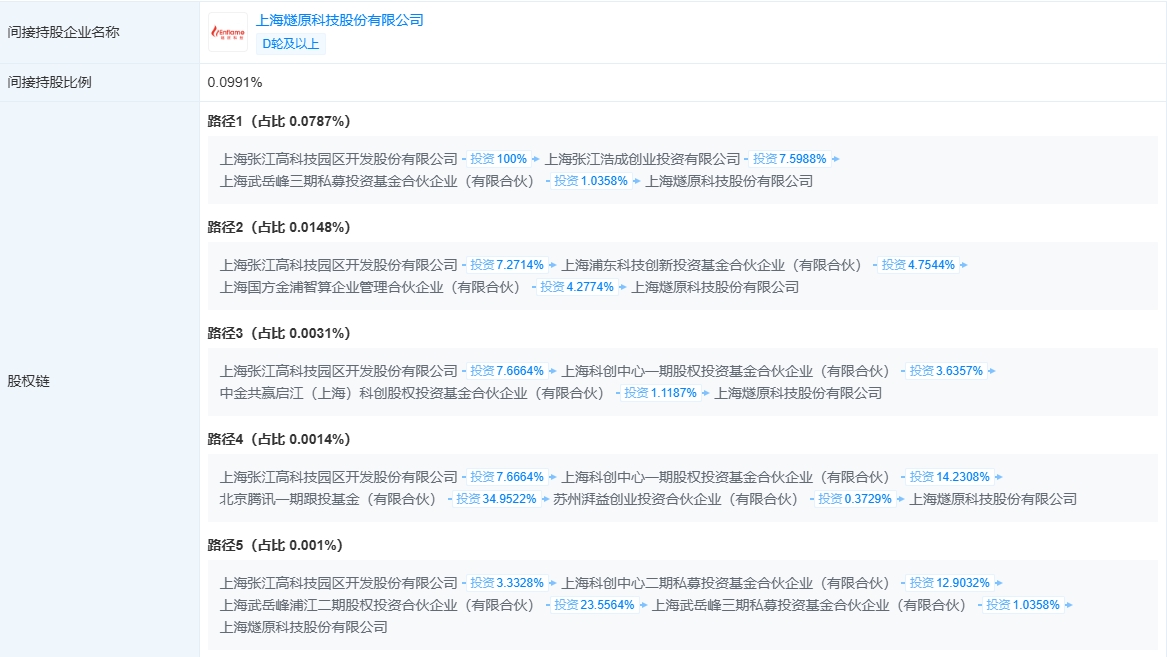Open 上海燧原科技股份有限公司 at end of path 3
Screen dimensions: 1167x657
click(x=799, y=394)
